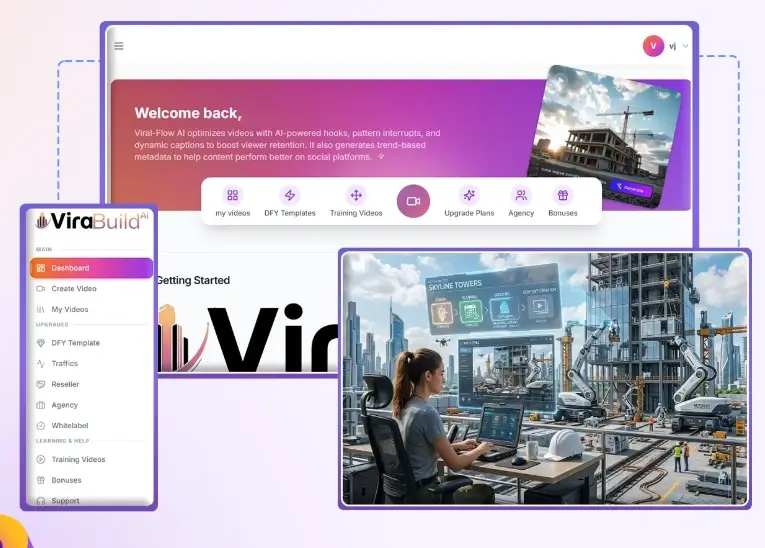Viewport: 765px width, 548px height.
Task: Click the ViraBuild AI logo in sidebar
Action: coord(92,221)
